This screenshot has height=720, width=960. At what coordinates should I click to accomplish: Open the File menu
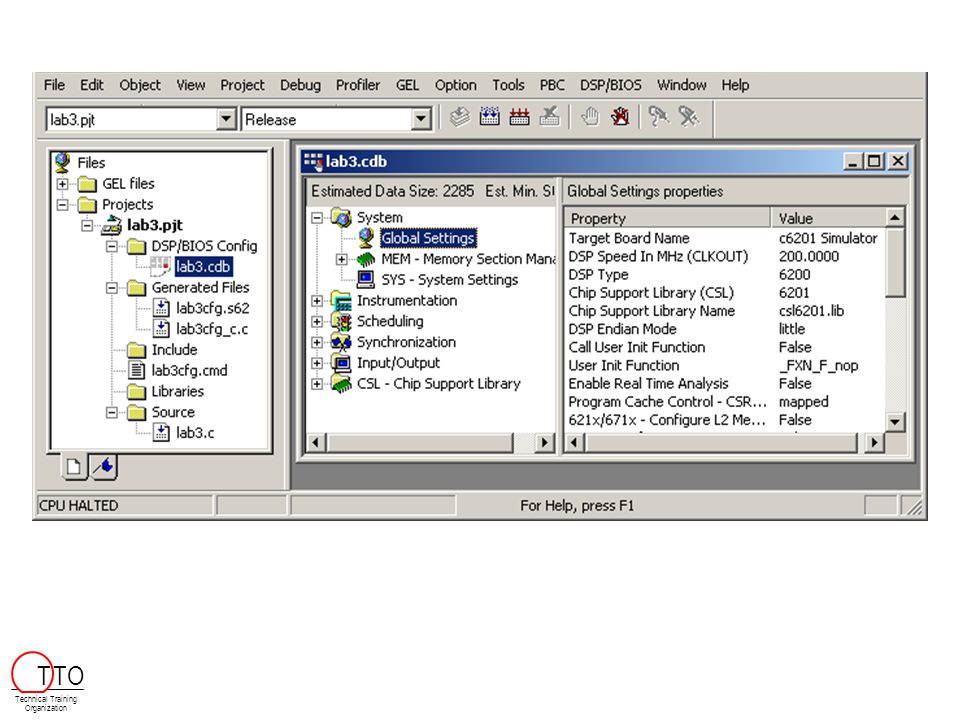(54, 85)
